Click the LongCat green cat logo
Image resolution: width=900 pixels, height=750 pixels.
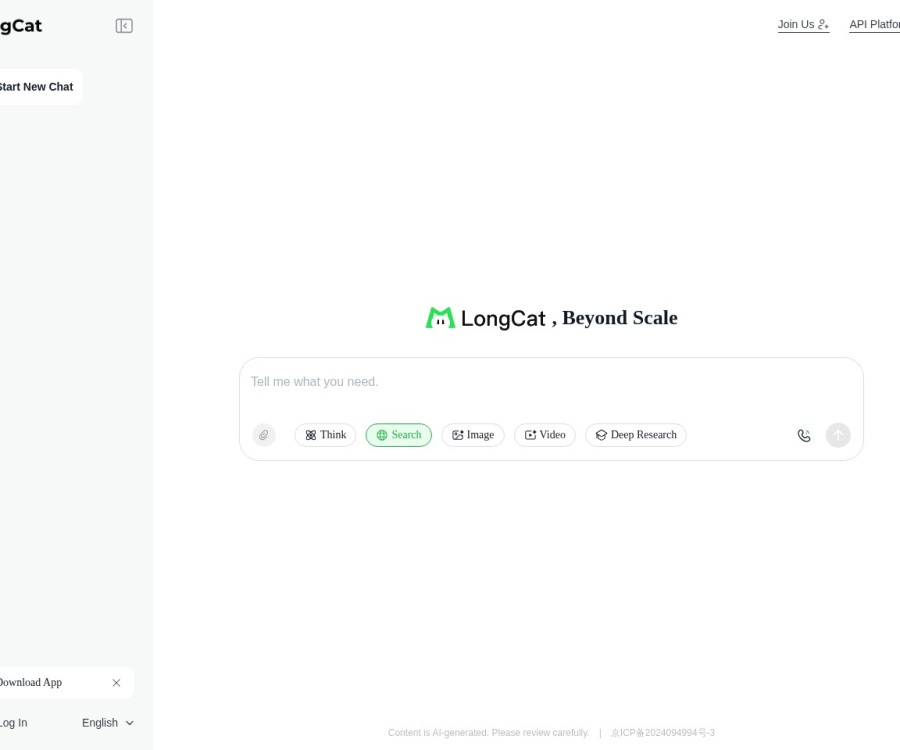click(x=440, y=318)
